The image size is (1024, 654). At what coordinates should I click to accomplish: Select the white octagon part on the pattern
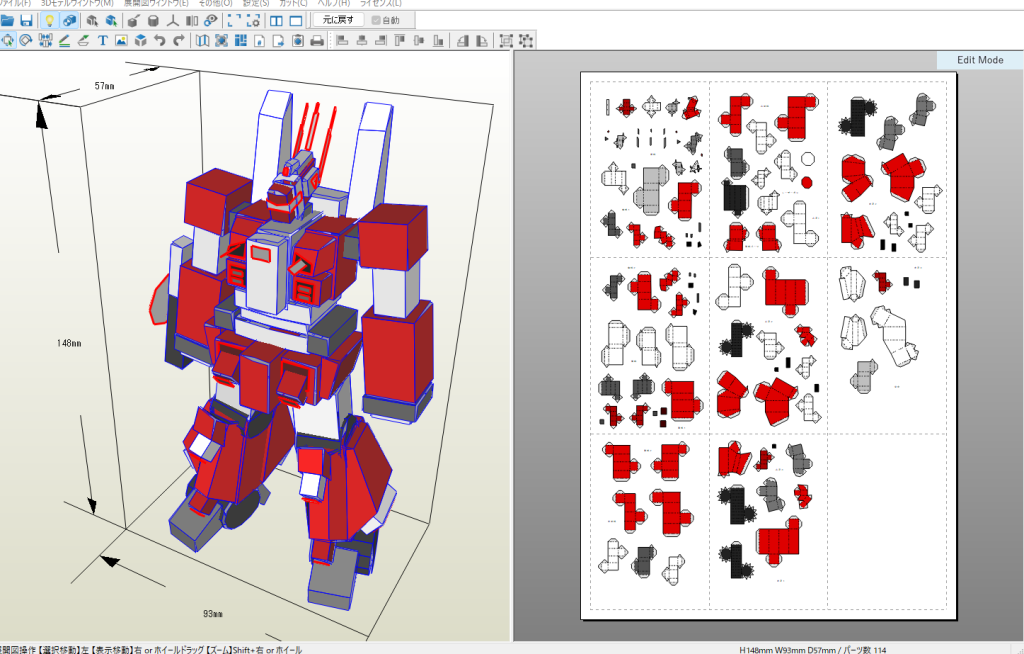point(808,159)
